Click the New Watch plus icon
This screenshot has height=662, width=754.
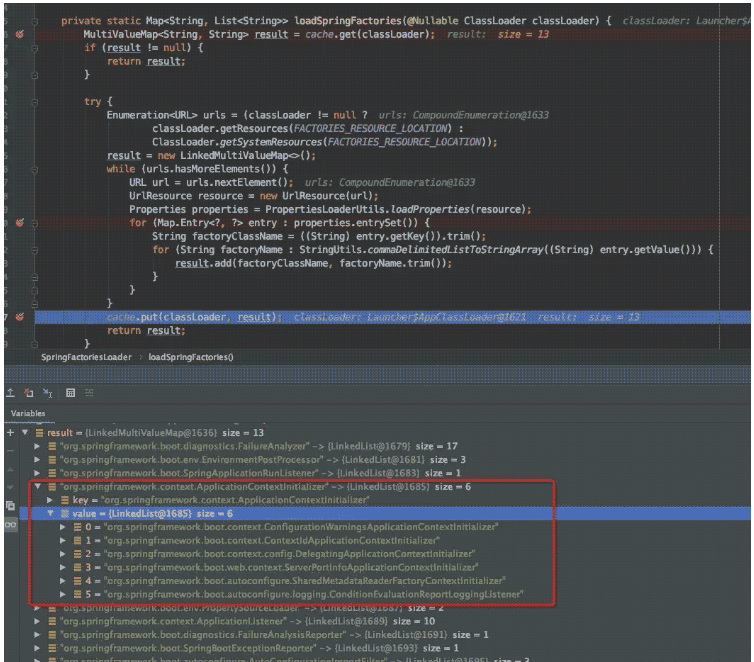(x=10, y=433)
